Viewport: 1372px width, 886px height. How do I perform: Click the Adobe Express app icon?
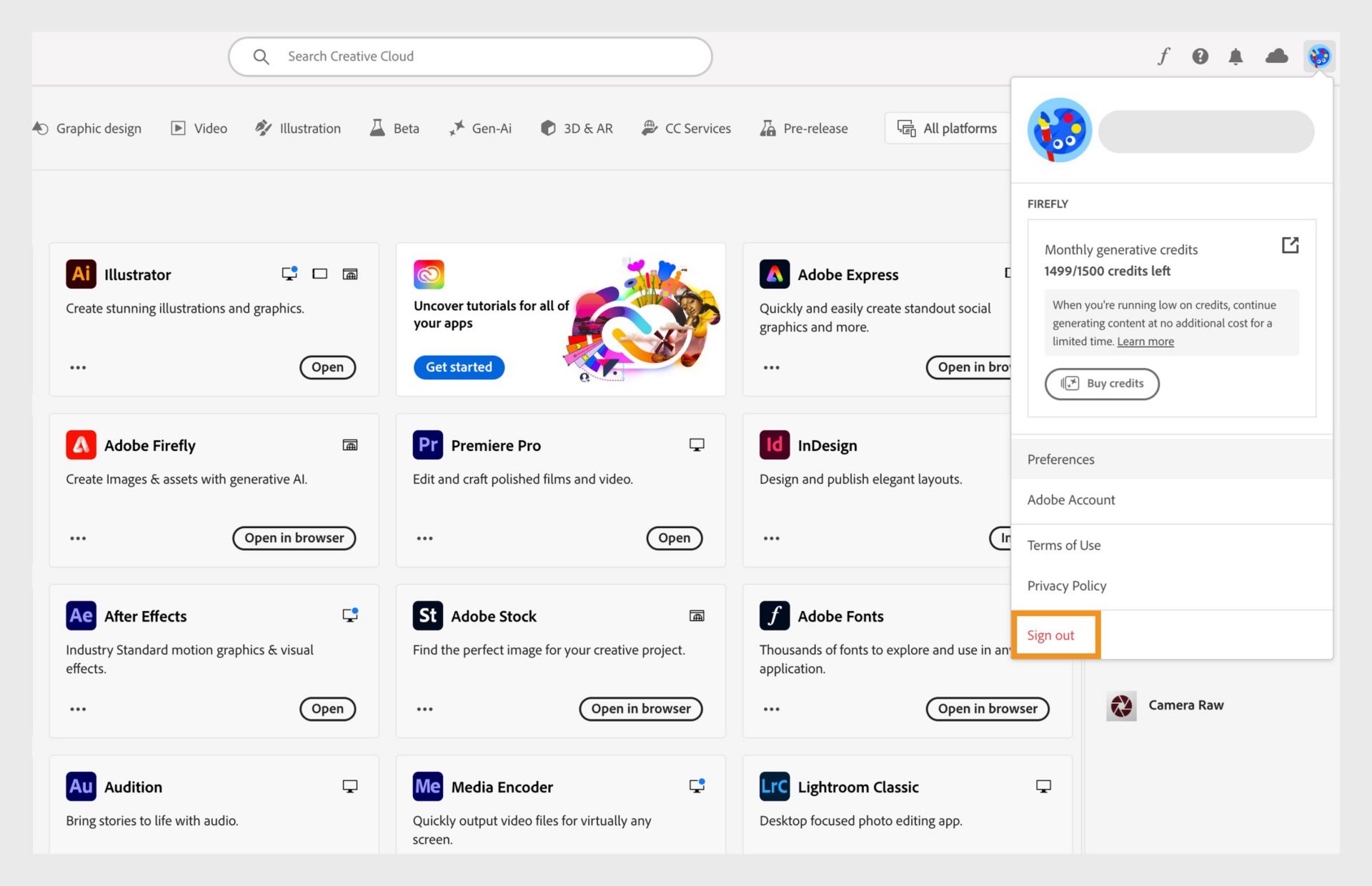point(775,272)
